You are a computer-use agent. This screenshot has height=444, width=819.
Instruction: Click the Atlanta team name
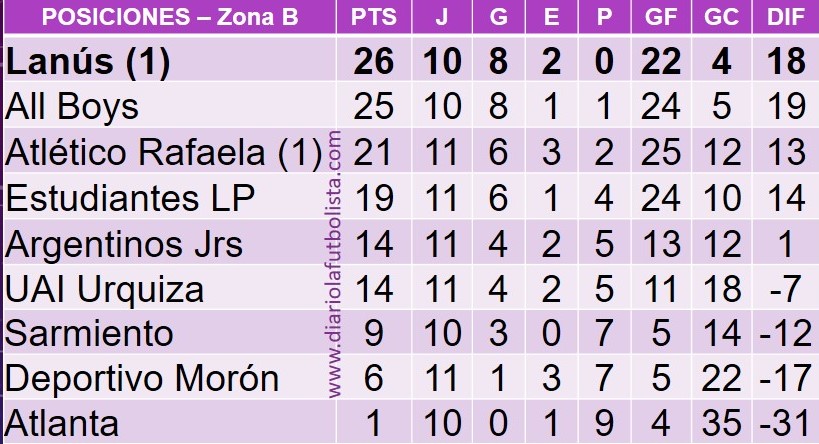pyautogui.click(x=62, y=423)
